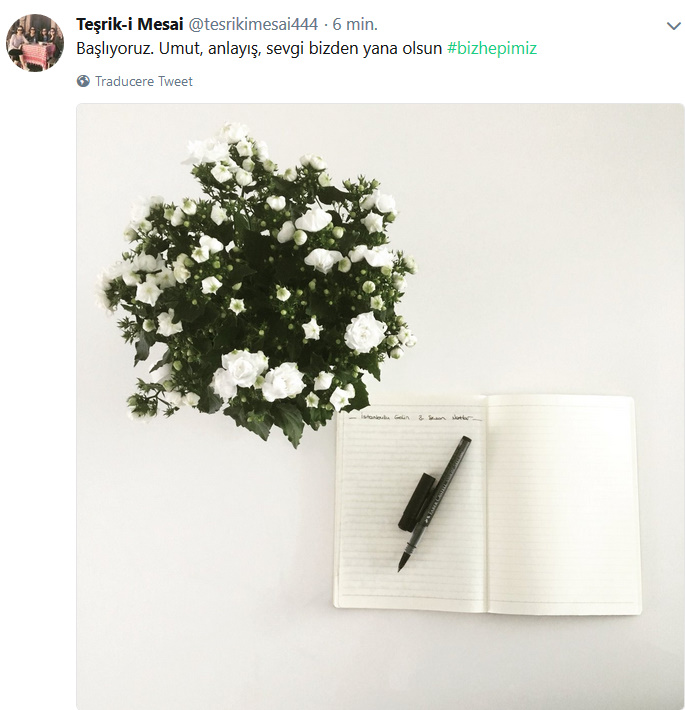Click the globe icon beside Traducere Tweet
685x710 pixels.
click(x=83, y=81)
